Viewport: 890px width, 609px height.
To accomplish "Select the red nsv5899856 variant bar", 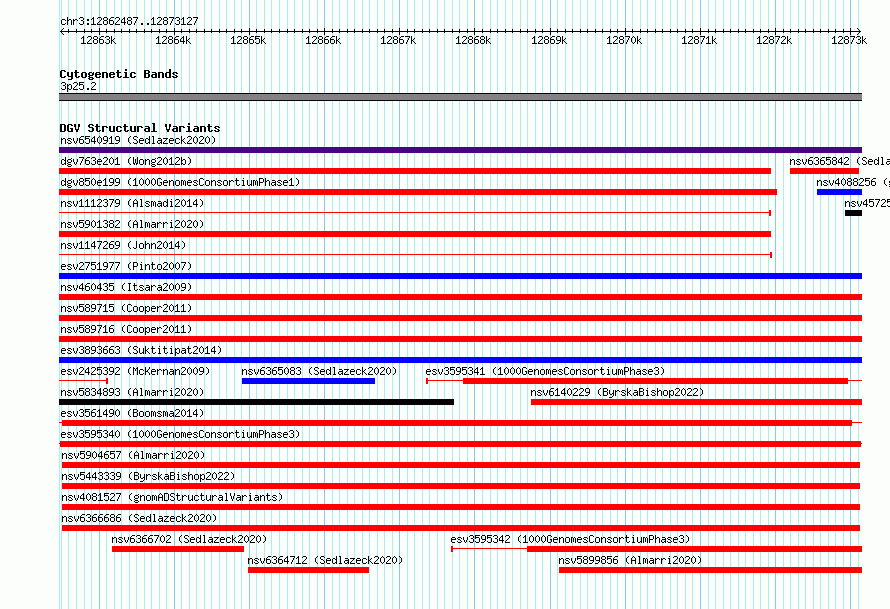I will coord(711,570).
